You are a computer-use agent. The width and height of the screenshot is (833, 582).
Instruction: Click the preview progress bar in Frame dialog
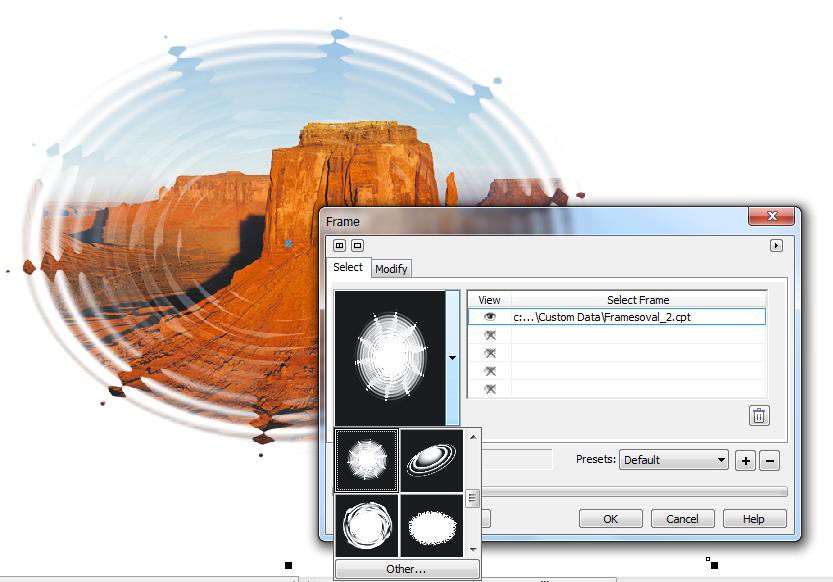634,492
